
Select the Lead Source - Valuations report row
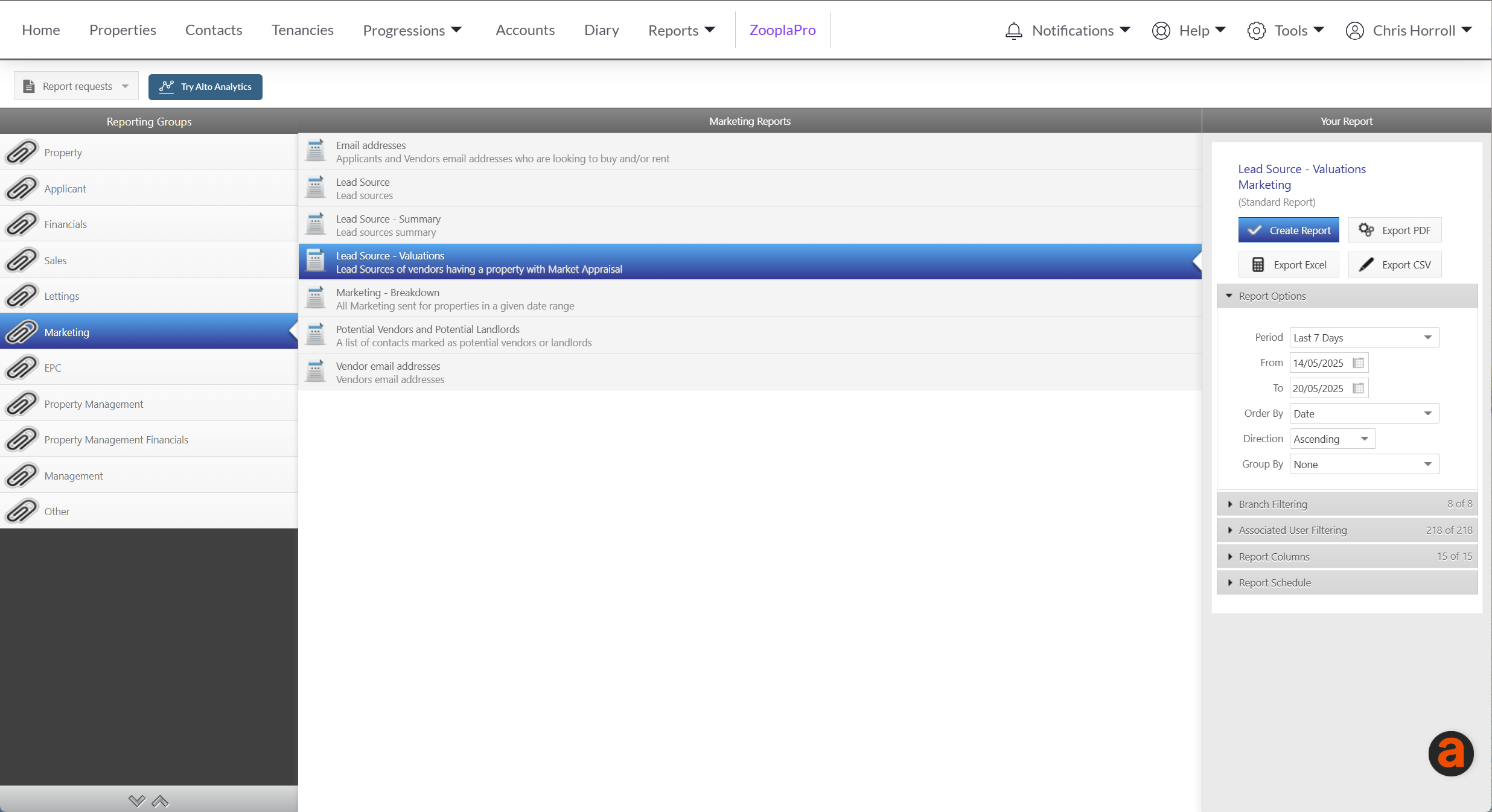[750, 262]
